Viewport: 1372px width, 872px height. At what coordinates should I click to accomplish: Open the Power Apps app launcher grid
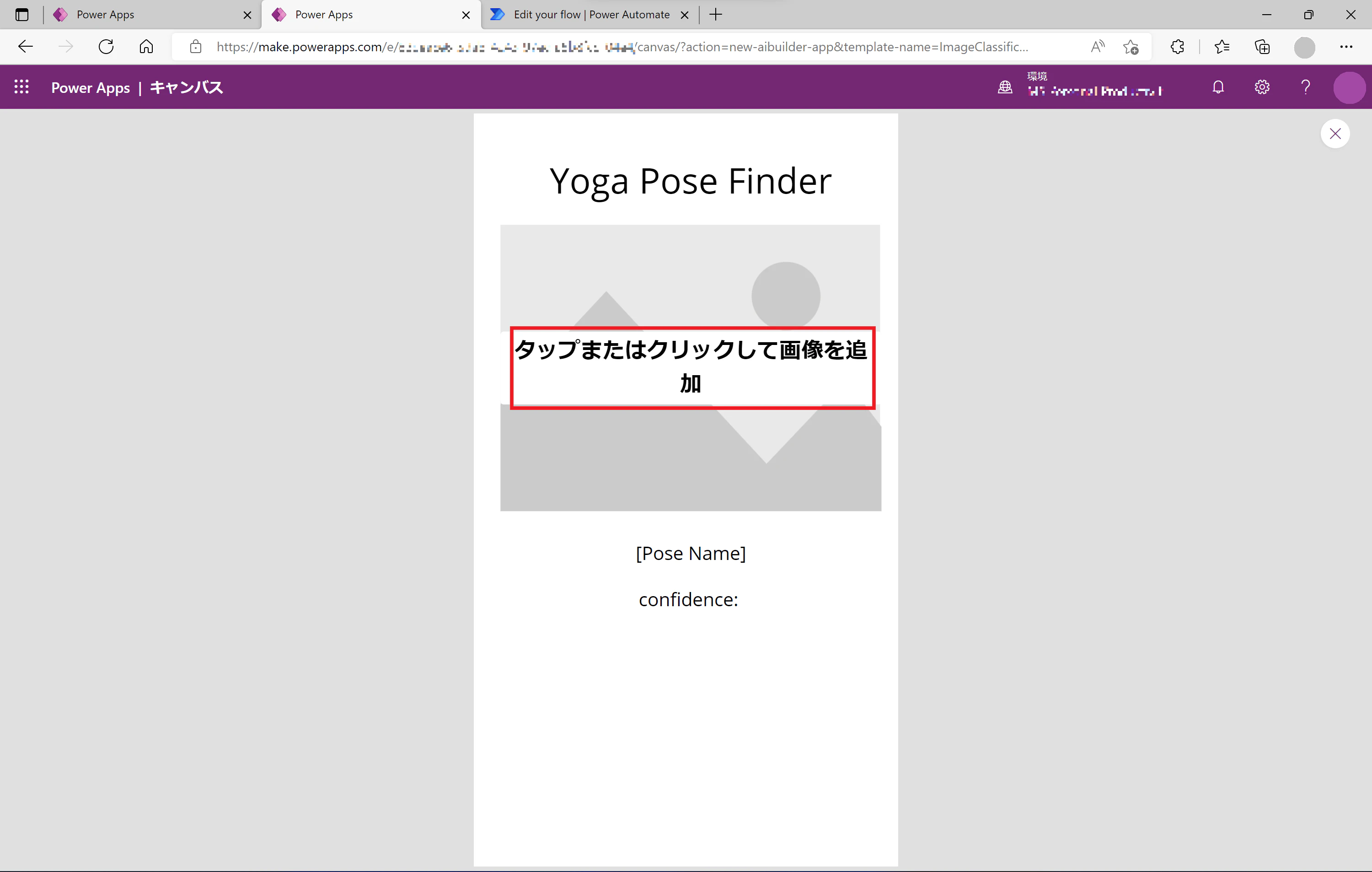(x=21, y=86)
